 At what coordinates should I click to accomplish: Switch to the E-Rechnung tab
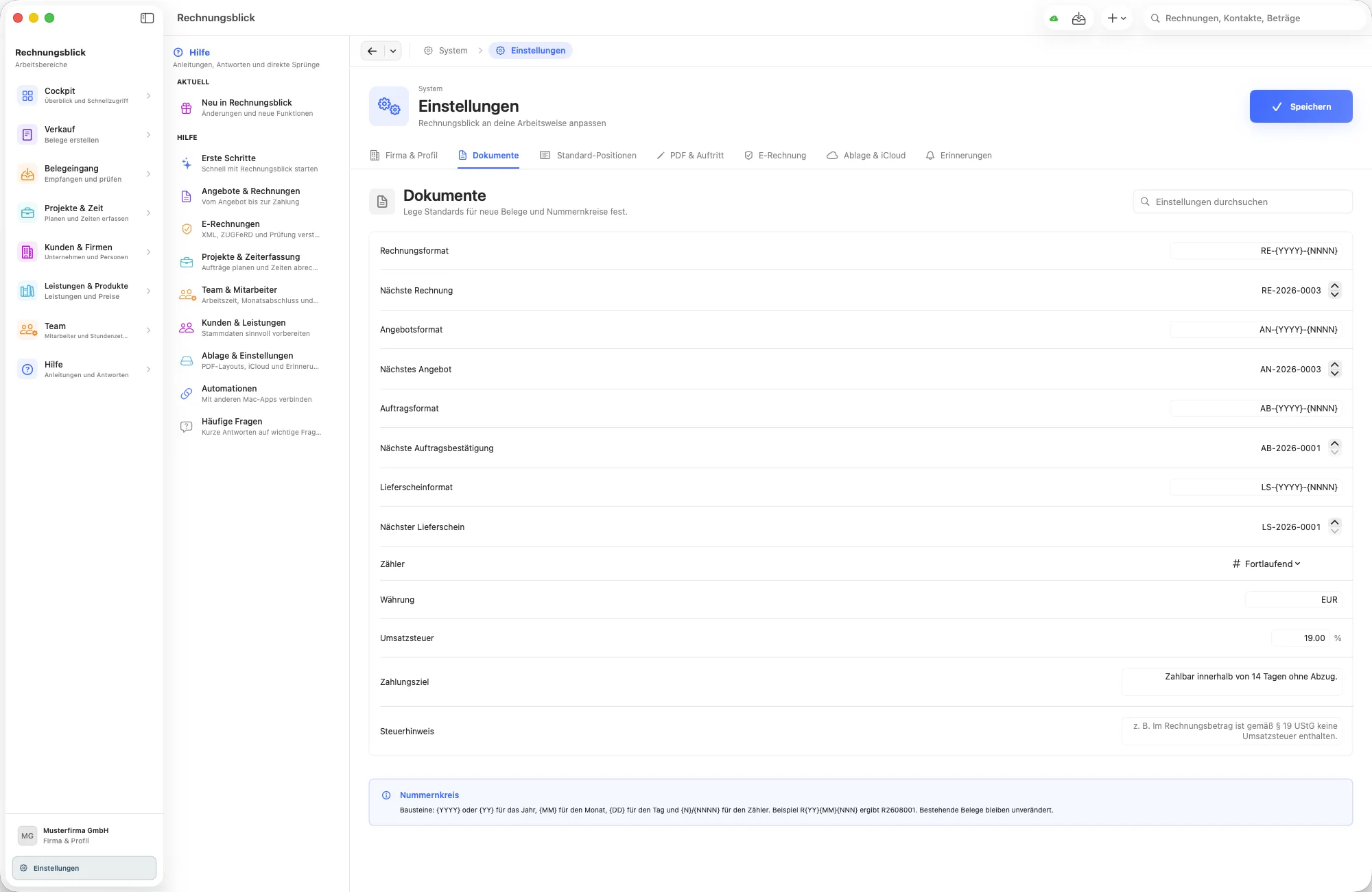click(x=775, y=156)
